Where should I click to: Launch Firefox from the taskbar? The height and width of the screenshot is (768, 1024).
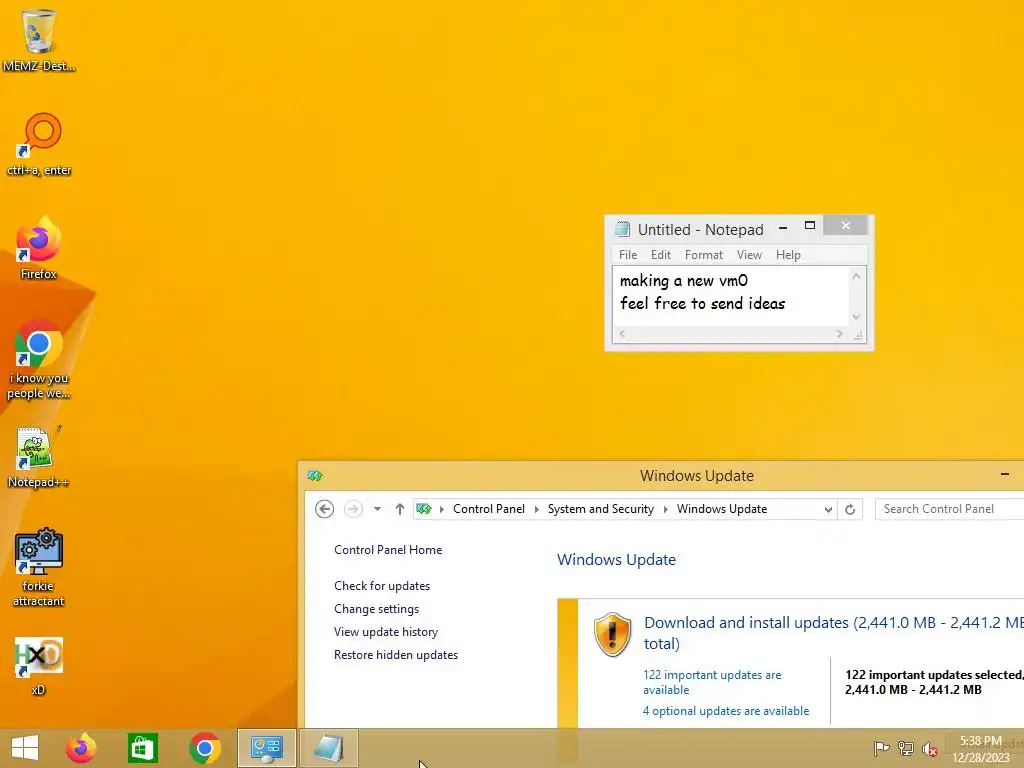(x=81, y=748)
